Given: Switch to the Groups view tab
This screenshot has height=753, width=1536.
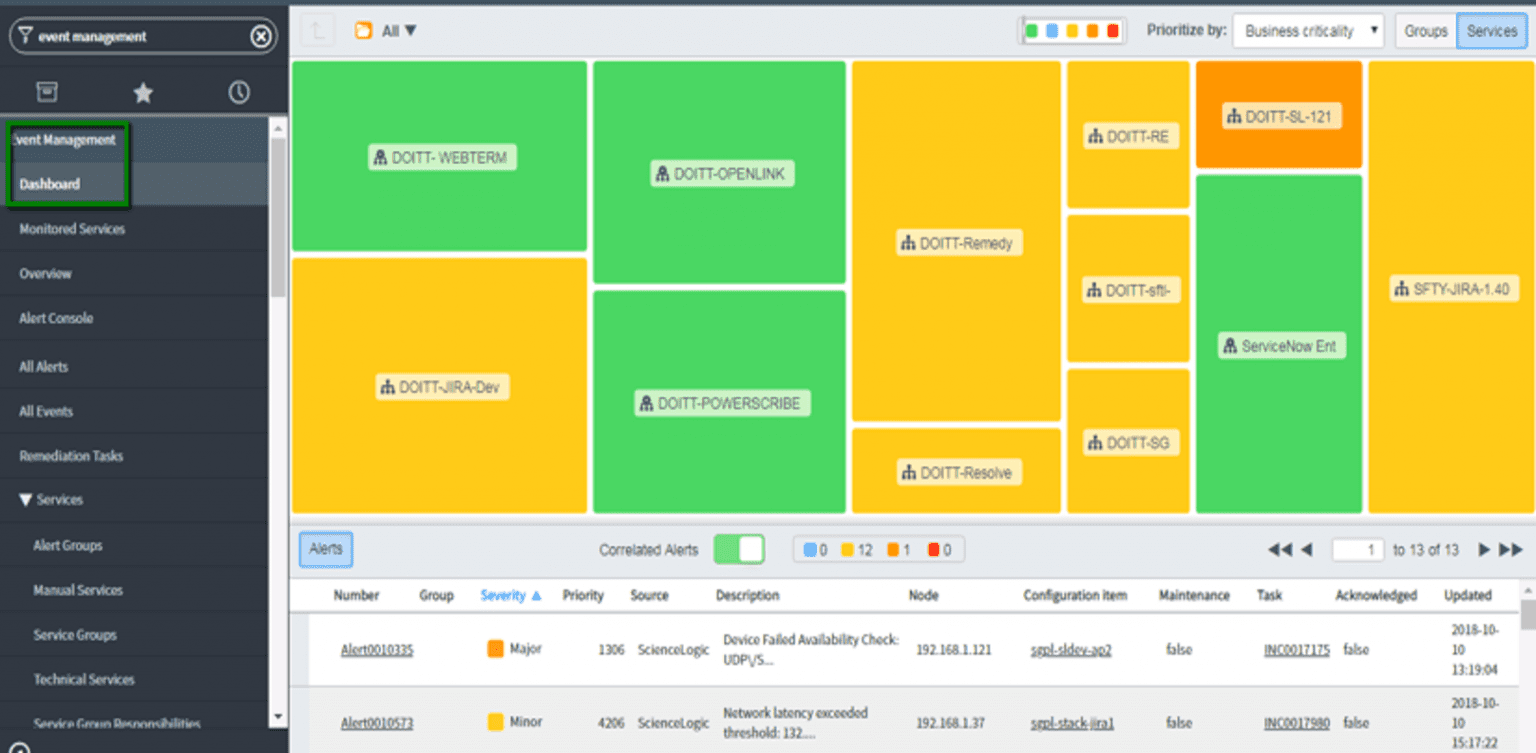Looking at the screenshot, I should [1424, 30].
